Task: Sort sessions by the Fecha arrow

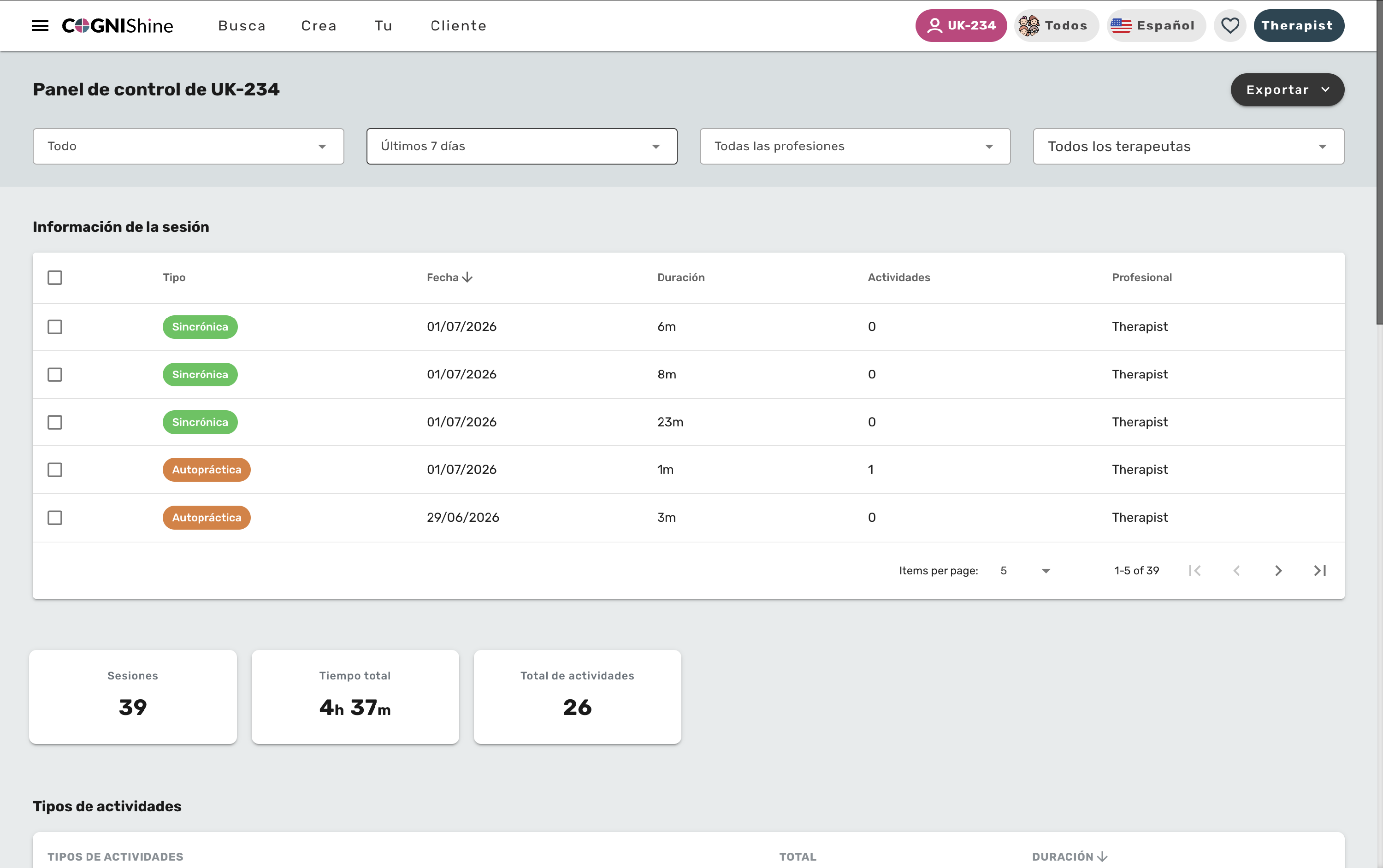Action: [x=467, y=278]
